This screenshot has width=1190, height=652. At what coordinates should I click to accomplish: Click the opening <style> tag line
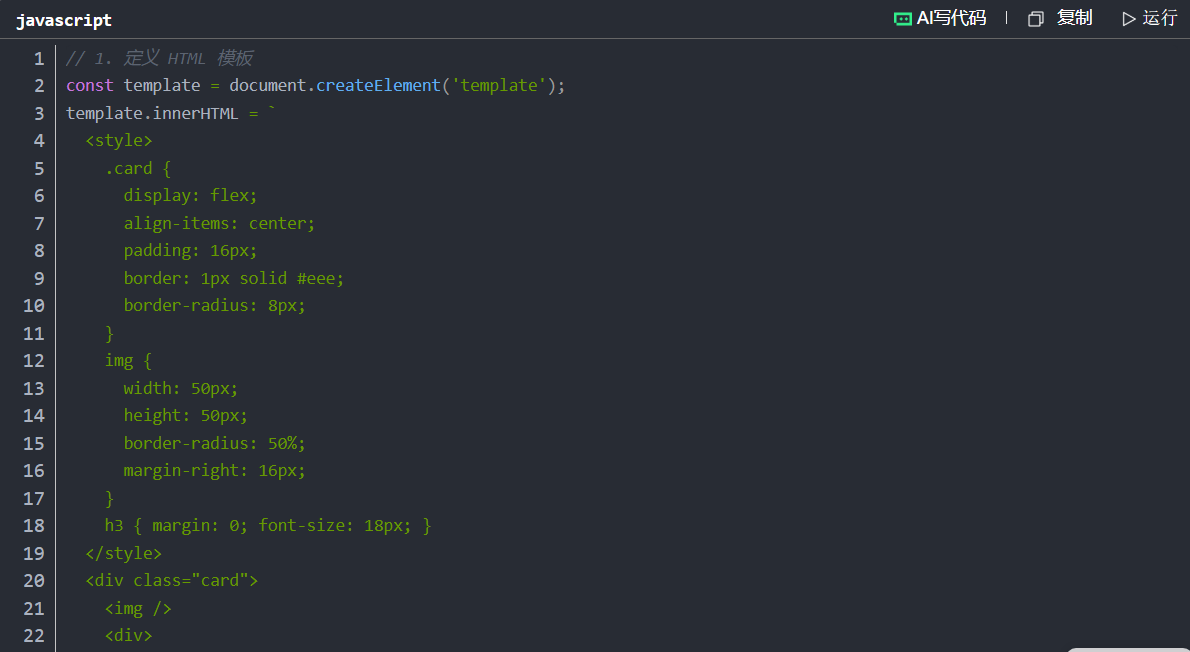tap(119, 141)
